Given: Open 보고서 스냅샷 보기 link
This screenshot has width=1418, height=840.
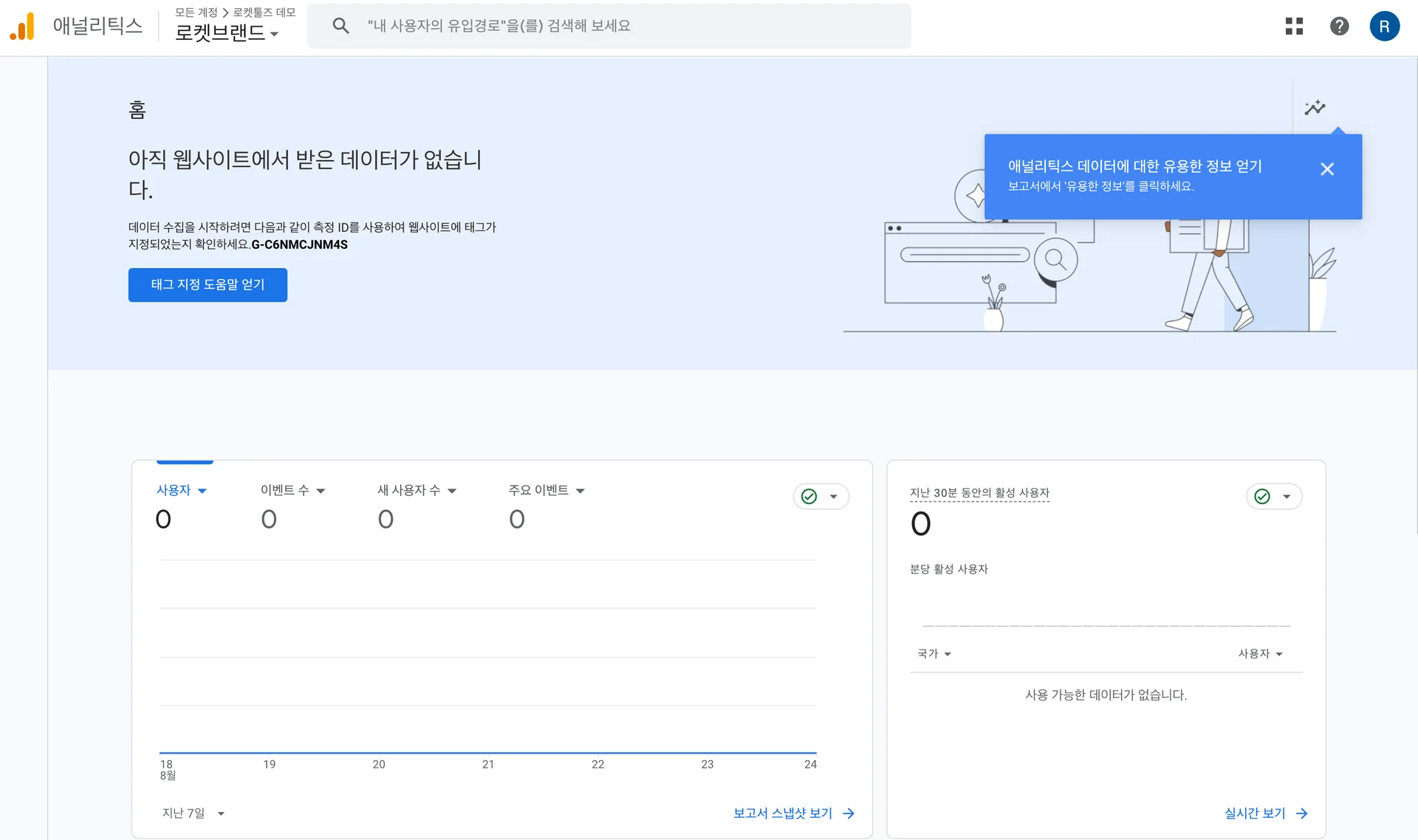Looking at the screenshot, I should pos(782,813).
